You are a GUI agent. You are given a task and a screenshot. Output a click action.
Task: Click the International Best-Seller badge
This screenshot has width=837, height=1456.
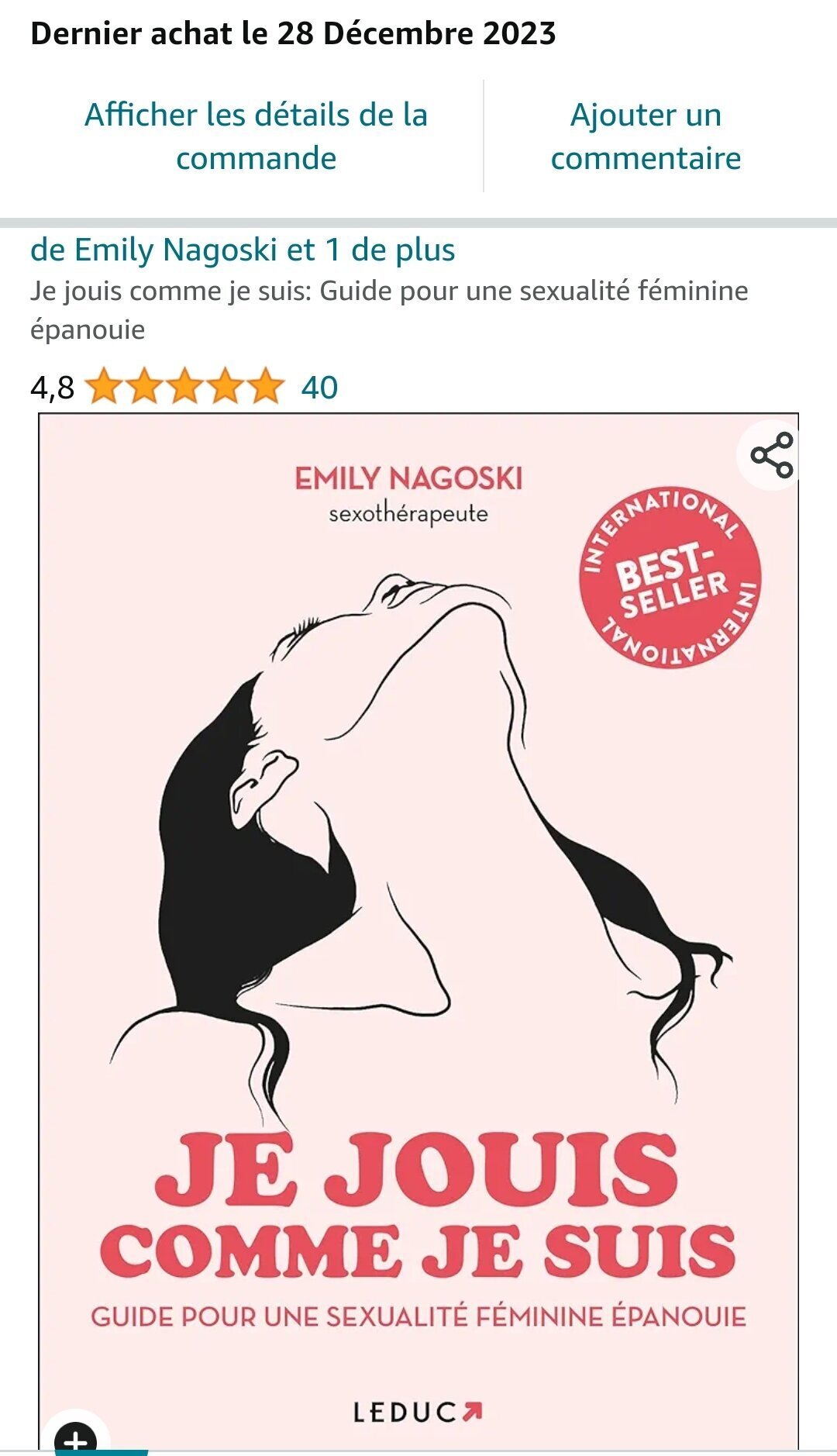click(x=670, y=578)
